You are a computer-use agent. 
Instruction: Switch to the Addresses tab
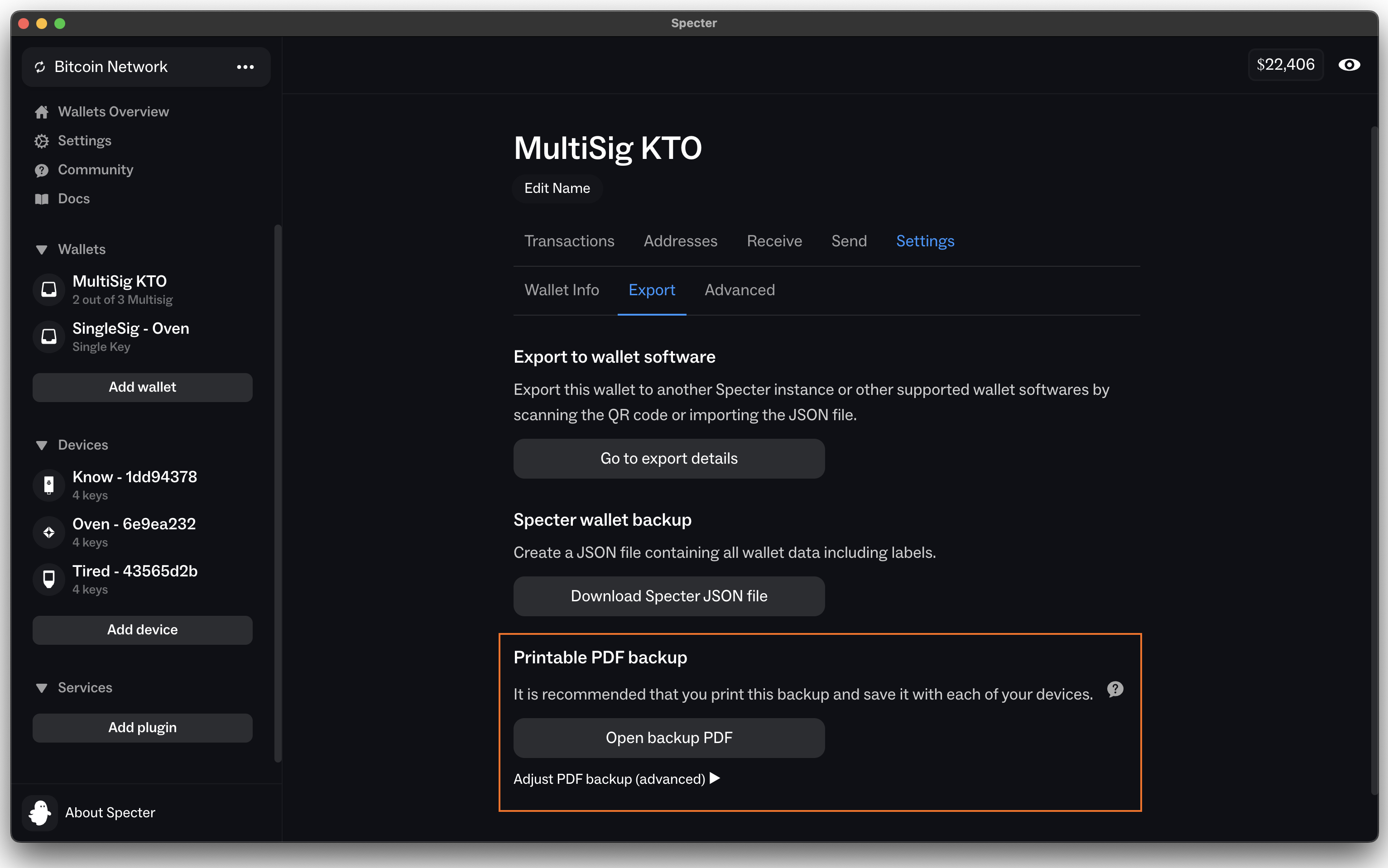[x=680, y=241]
